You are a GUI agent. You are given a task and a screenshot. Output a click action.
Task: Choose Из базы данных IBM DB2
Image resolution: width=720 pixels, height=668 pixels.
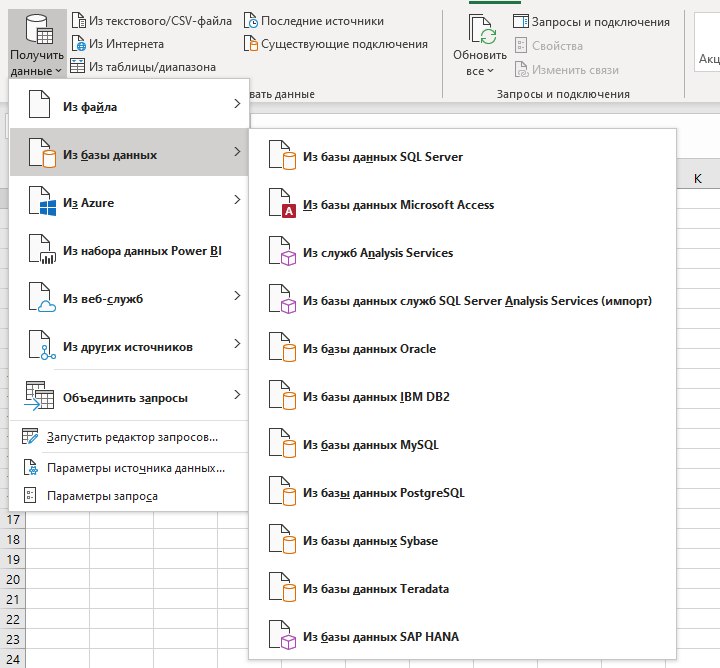click(463, 396)
